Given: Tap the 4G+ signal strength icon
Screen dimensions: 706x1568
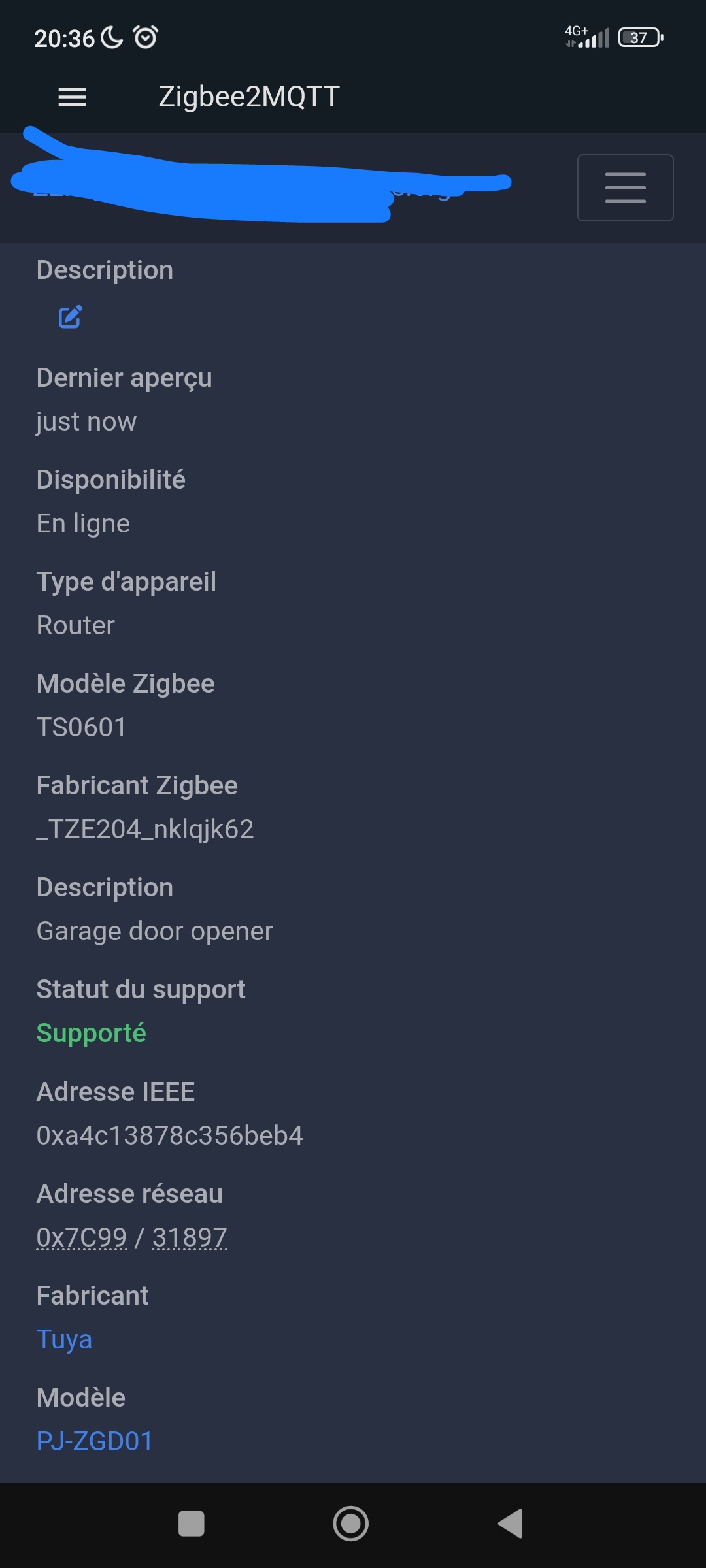Looking at the screenshot, I should tap(587, 37).
